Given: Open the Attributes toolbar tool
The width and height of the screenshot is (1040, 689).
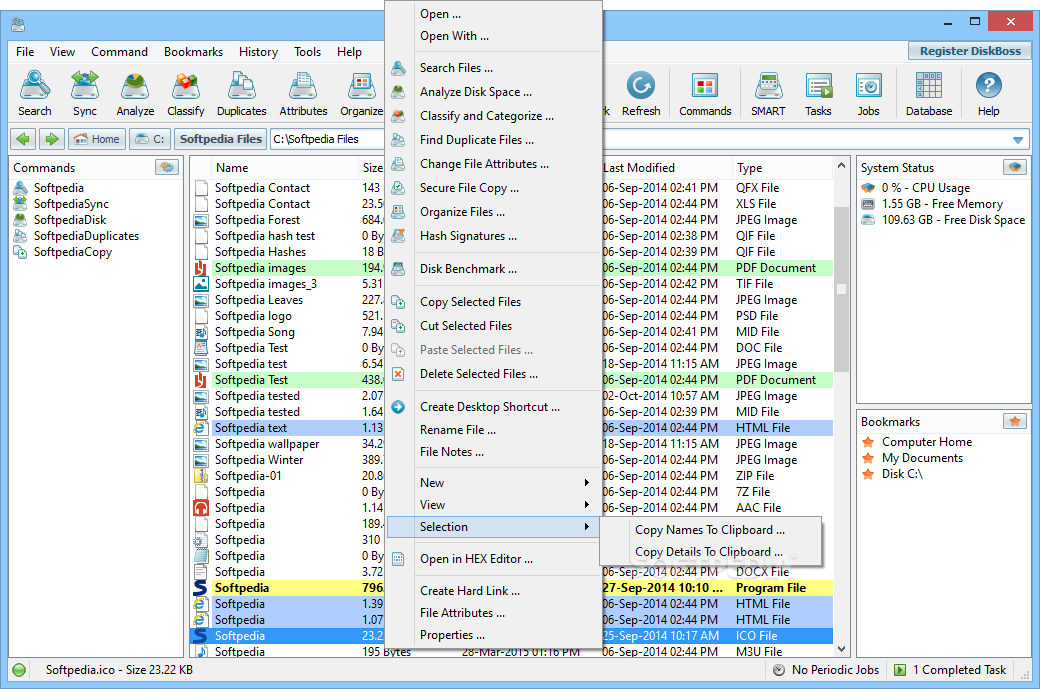Looking at the screenshot, I should [303, 94].
